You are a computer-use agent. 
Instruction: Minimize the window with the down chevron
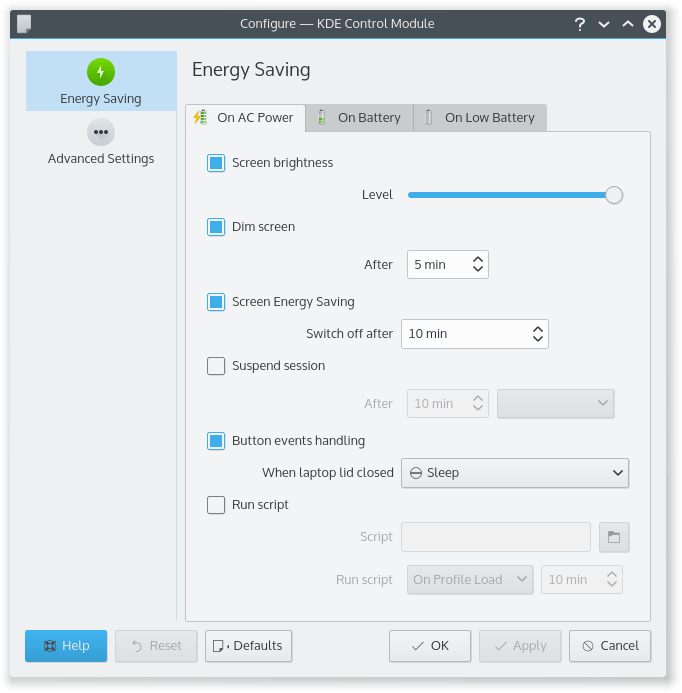[x=604, y=24]
